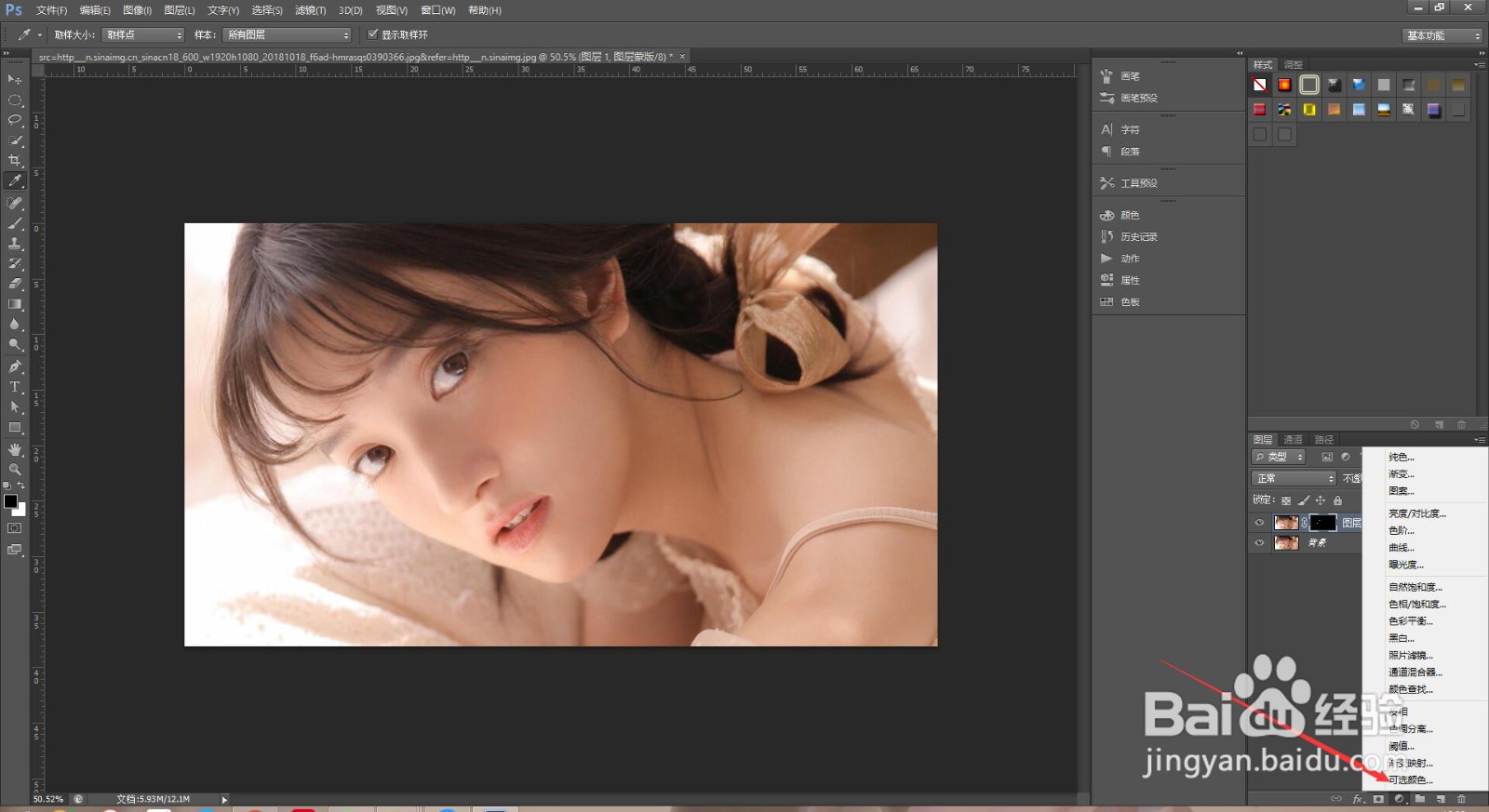Open the 历史记录 panel

click(x=1139, y=237)
